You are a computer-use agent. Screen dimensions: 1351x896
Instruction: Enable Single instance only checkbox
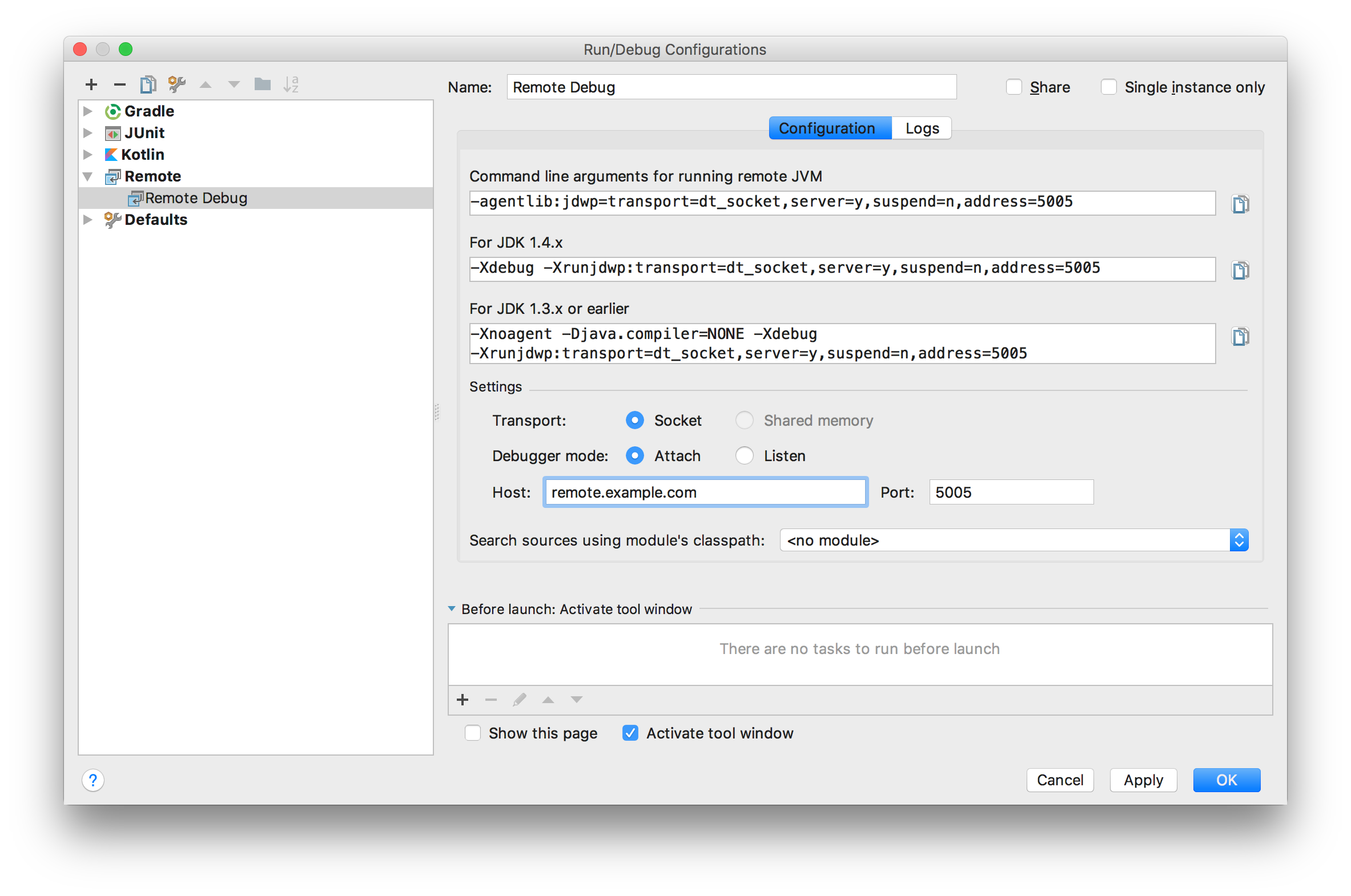[x=1108, y=87]
